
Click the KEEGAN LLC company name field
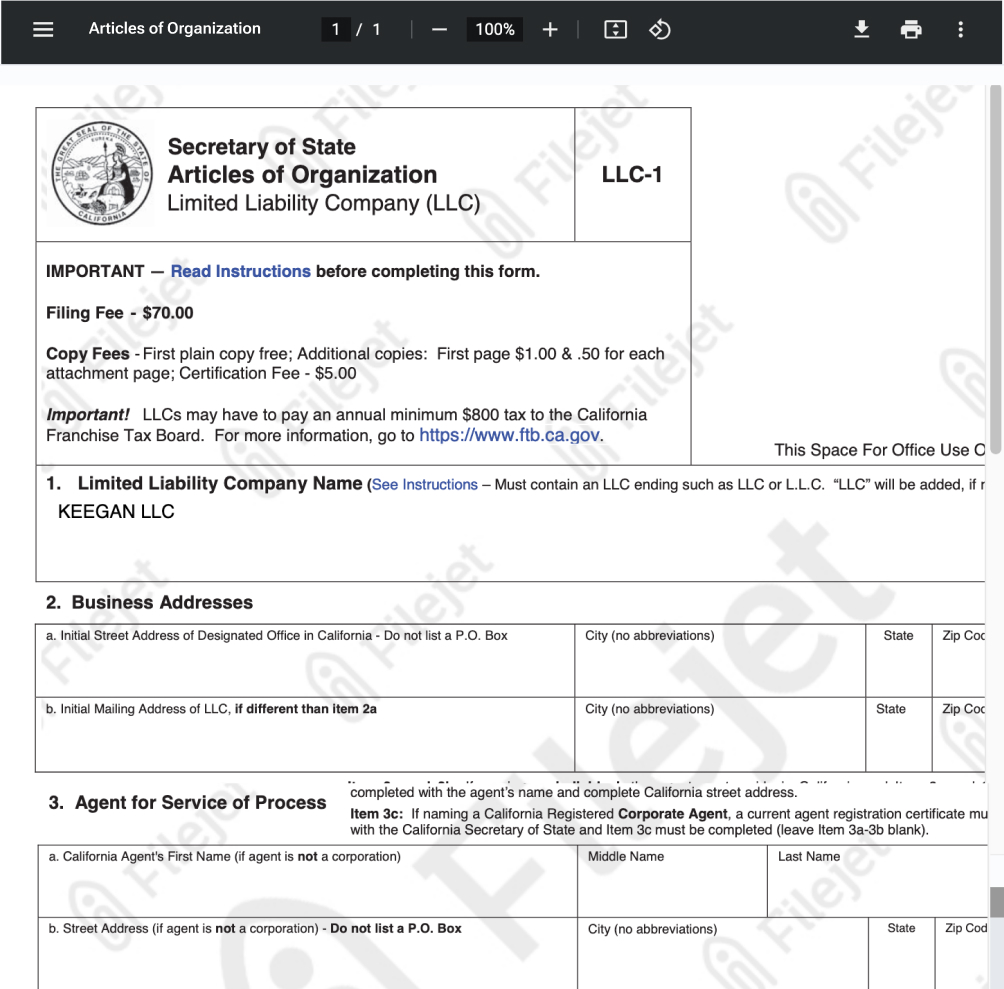pos(300,530)
